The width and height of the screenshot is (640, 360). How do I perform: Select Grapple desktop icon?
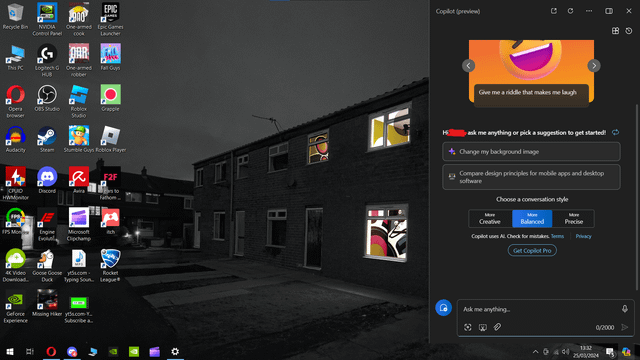click(x=110, y=98)
